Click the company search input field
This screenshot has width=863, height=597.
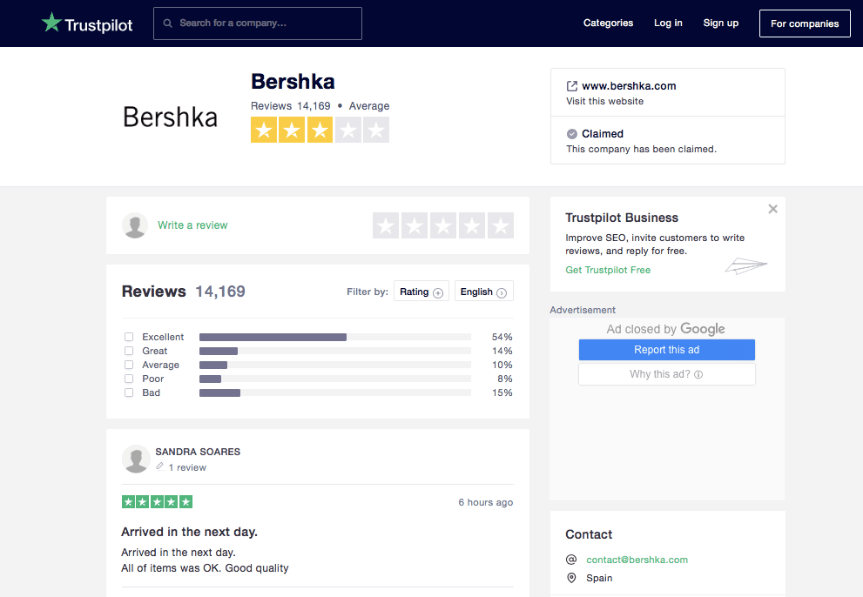257,23
